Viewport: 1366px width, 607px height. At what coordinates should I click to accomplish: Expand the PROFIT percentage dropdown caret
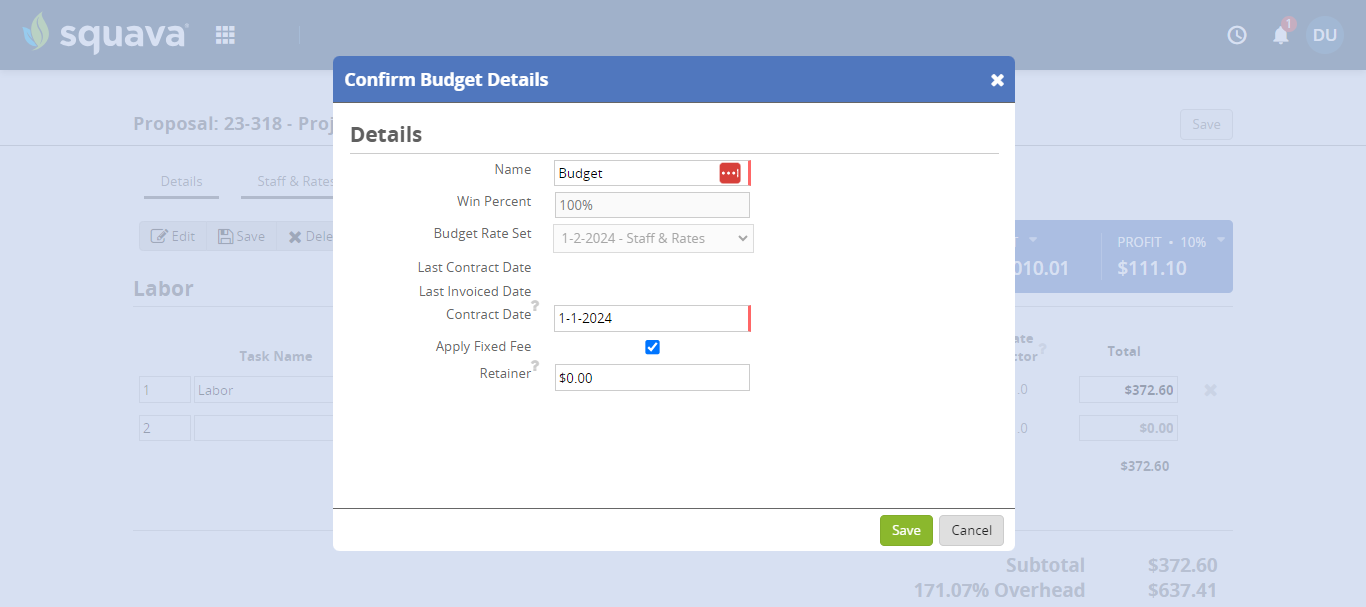[x=1220, y=240]
